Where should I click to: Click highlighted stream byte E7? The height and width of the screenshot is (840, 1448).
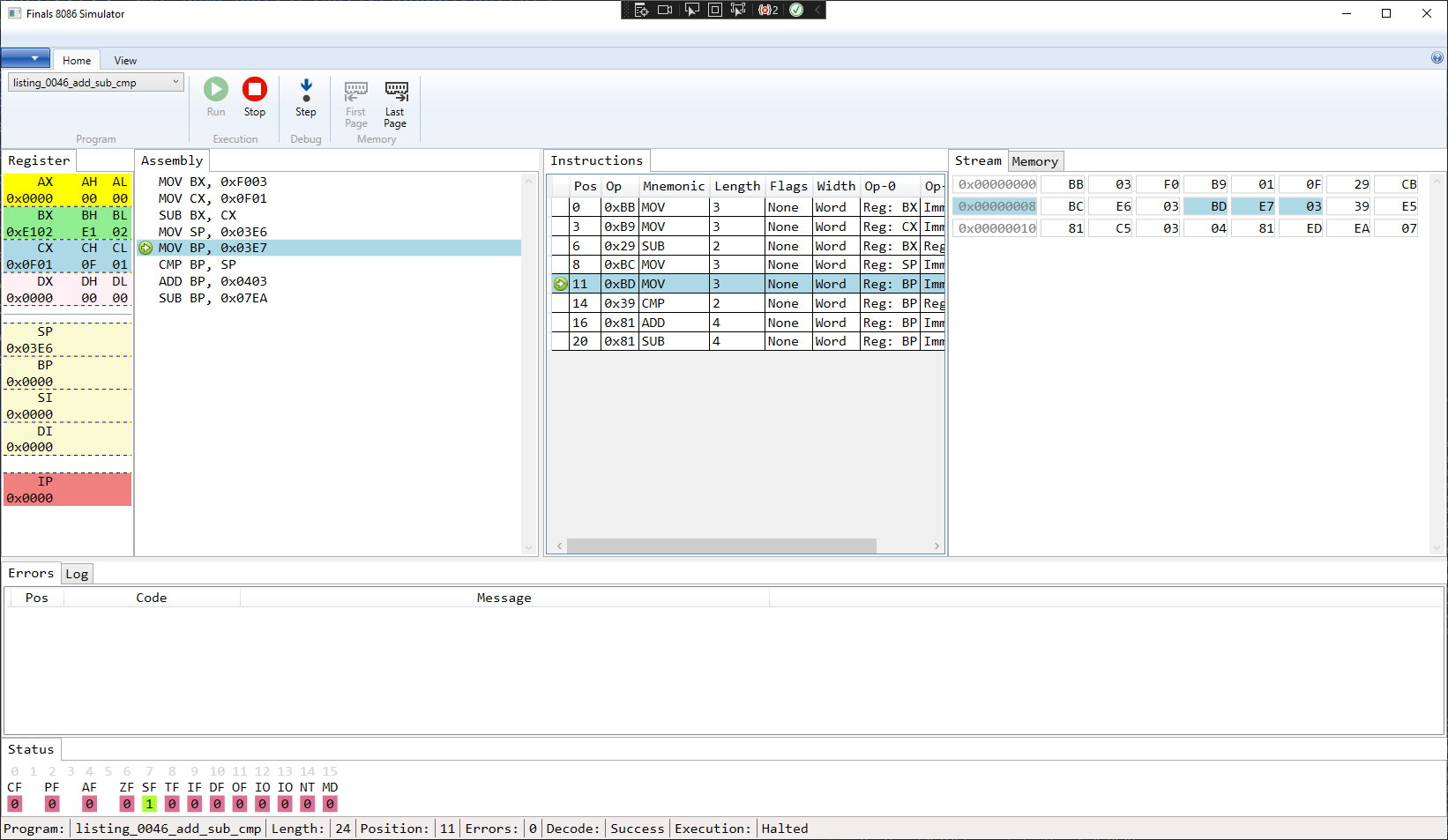point(1255,206)
